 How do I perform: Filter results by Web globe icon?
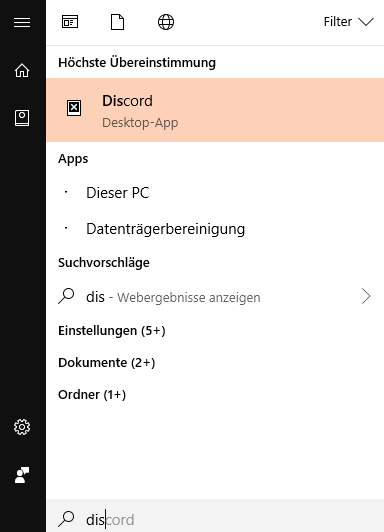pos(166,22)
